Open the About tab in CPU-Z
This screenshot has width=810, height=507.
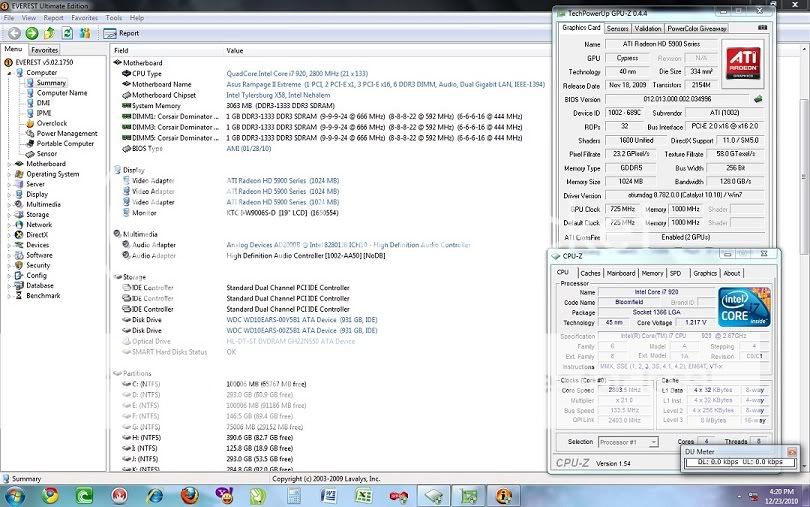click(x=731, y=273)
